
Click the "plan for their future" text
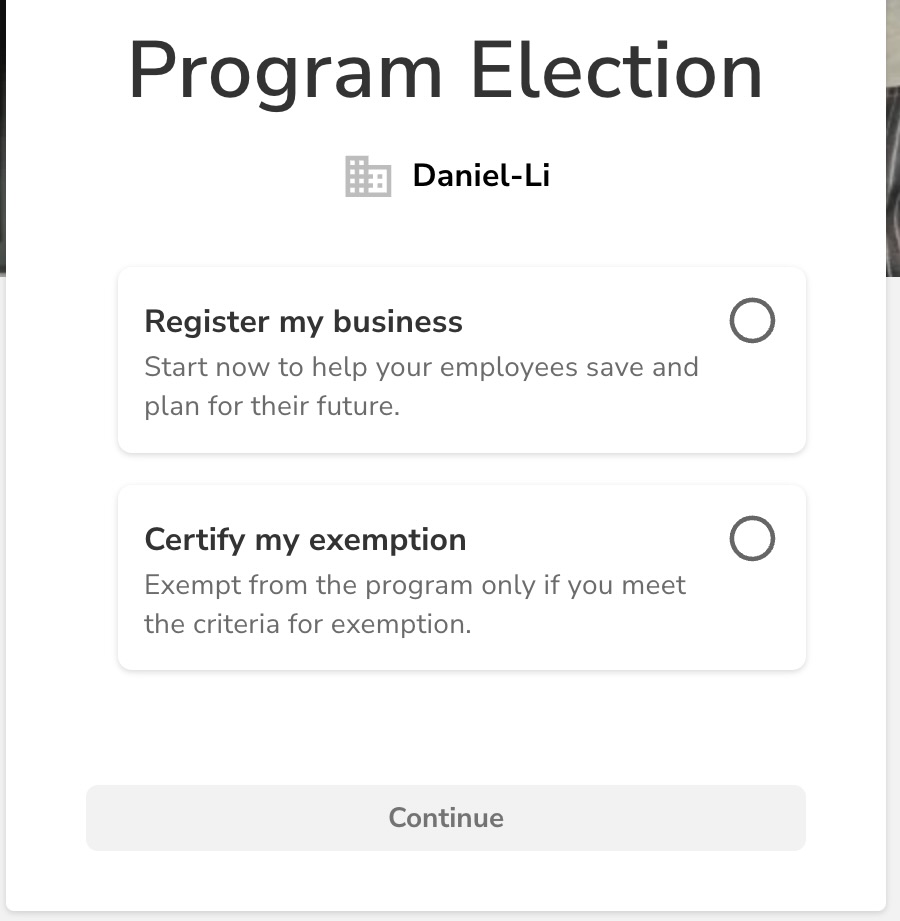pyautogui.click(x=271, y=407)
